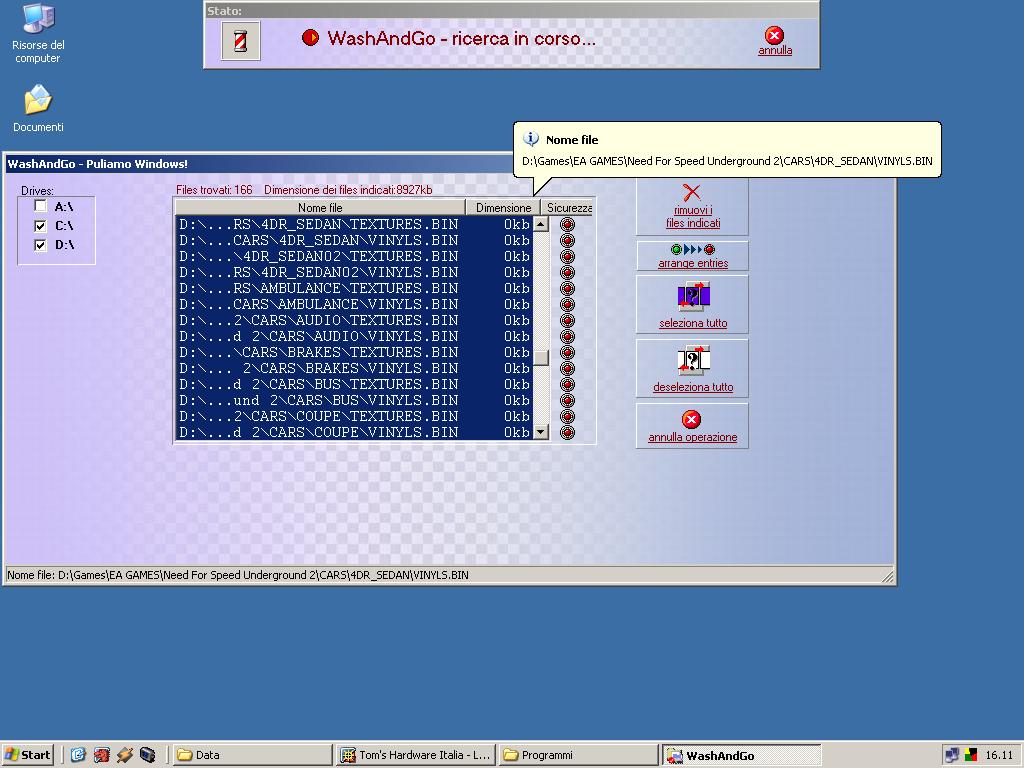Click the file list scroll up arrow
1024x768 pixels.
coord(541,224)
